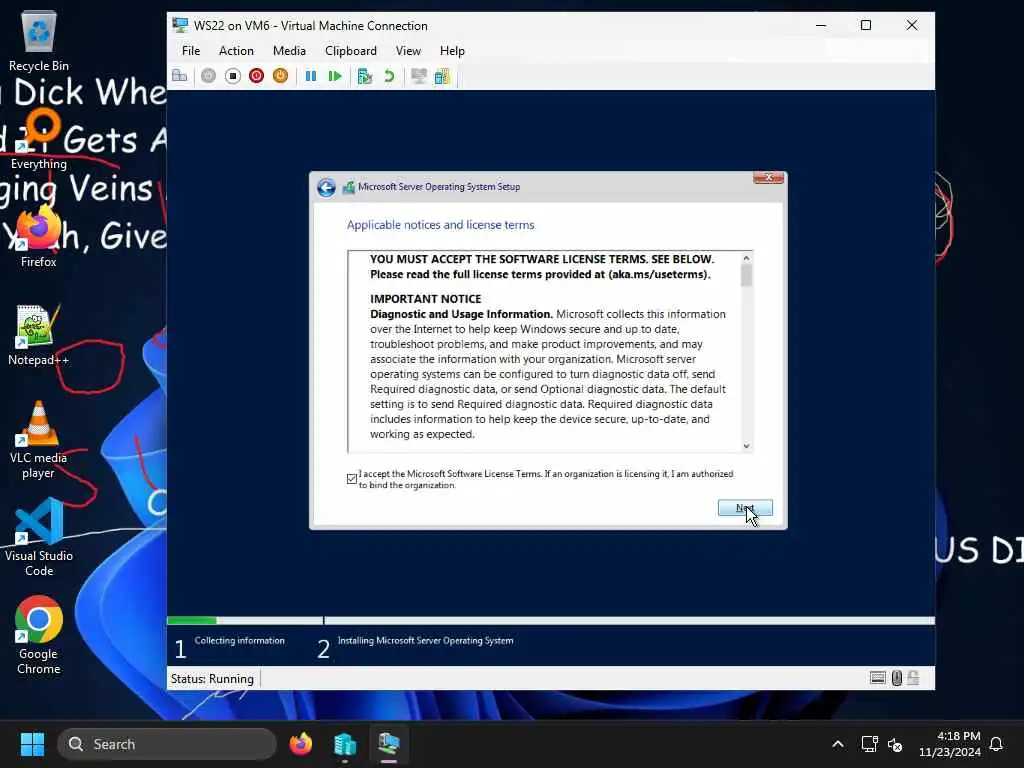The image size is (1024, 768).
Task: Click the 'Collecting information' step label
Action: pyautogui.click(x=240, y=641)
